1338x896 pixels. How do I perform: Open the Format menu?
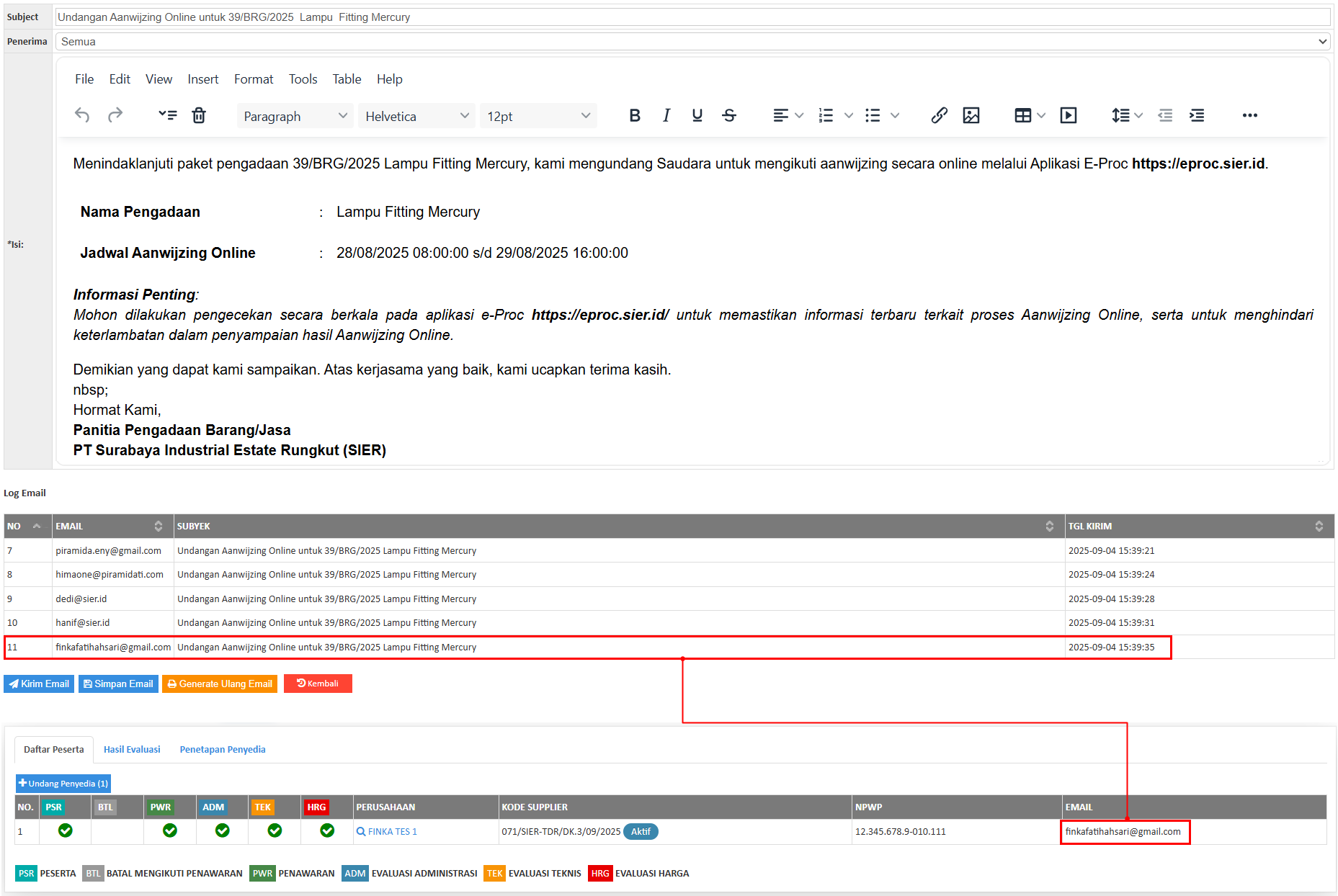pos(253,79)
